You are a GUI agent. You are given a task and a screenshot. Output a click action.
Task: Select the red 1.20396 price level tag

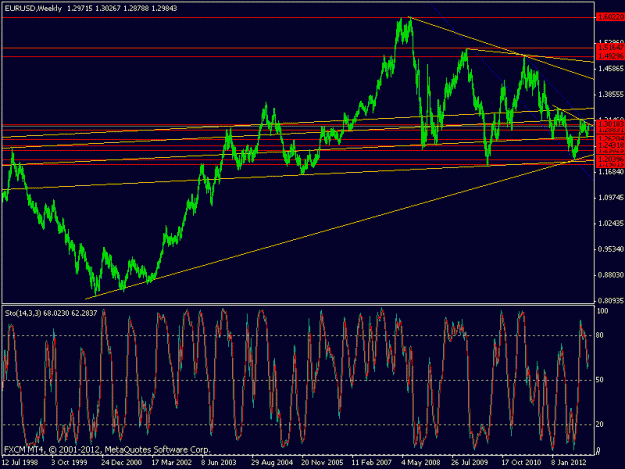point(610,159)
